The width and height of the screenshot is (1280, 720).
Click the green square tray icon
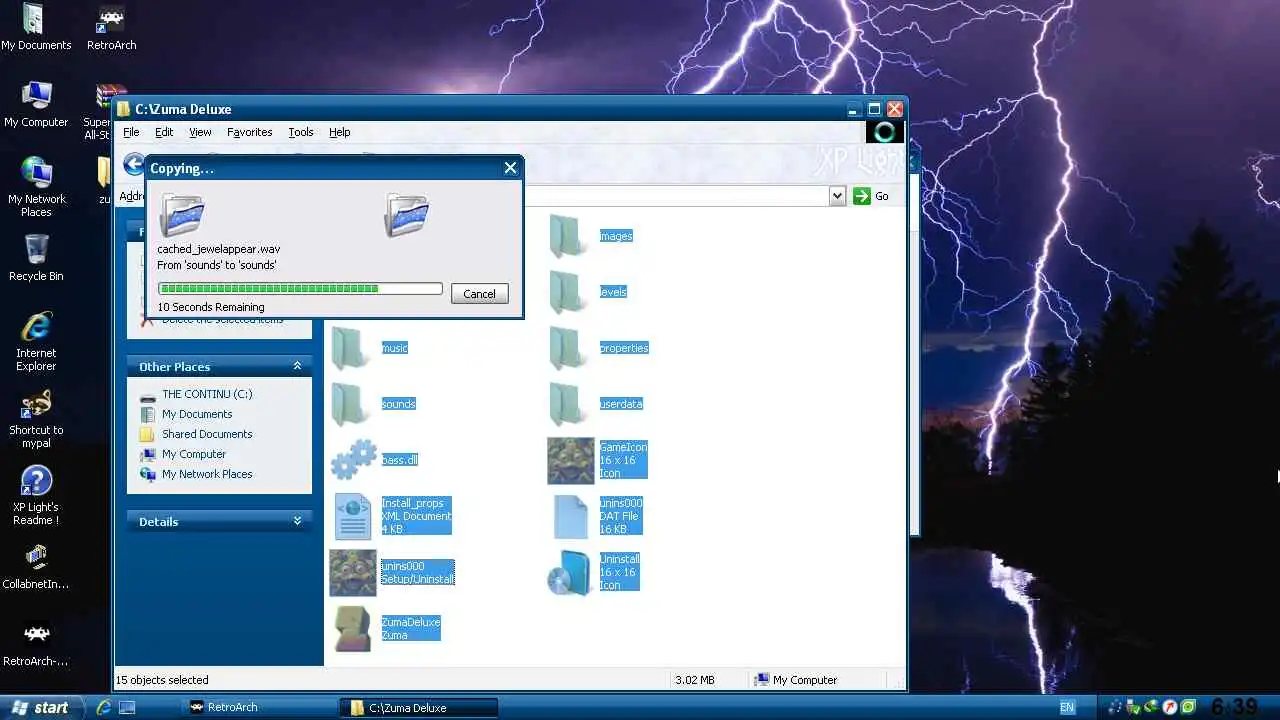(x=1188, y=708)
